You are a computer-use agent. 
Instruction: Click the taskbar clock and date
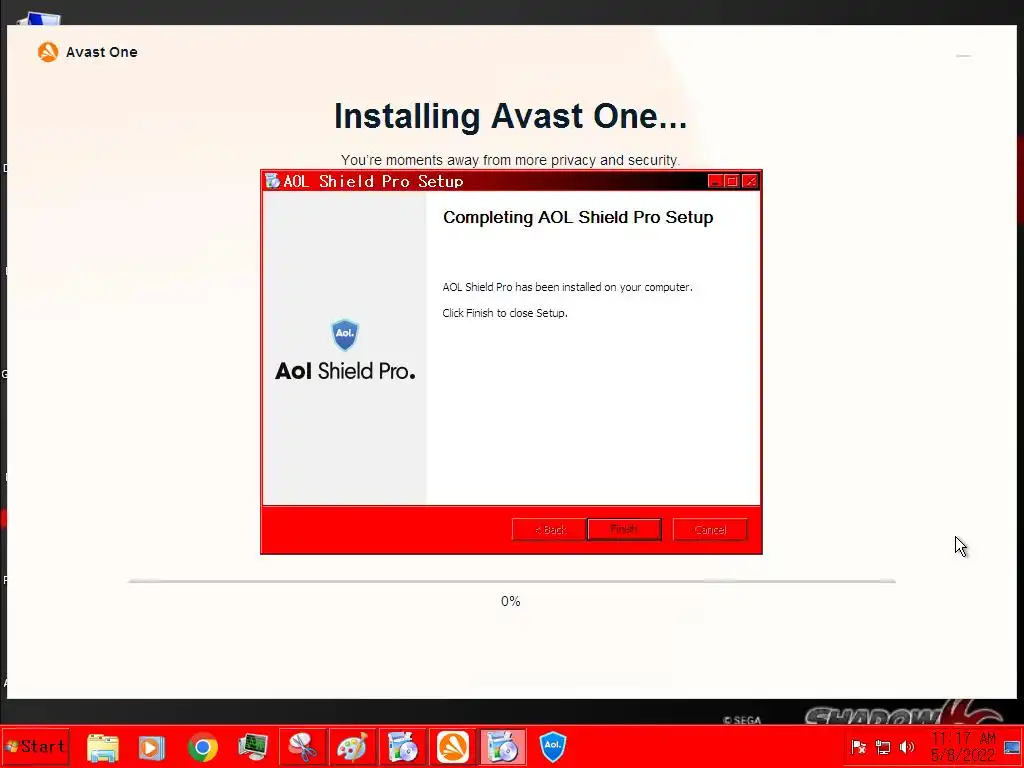[963, 746]
